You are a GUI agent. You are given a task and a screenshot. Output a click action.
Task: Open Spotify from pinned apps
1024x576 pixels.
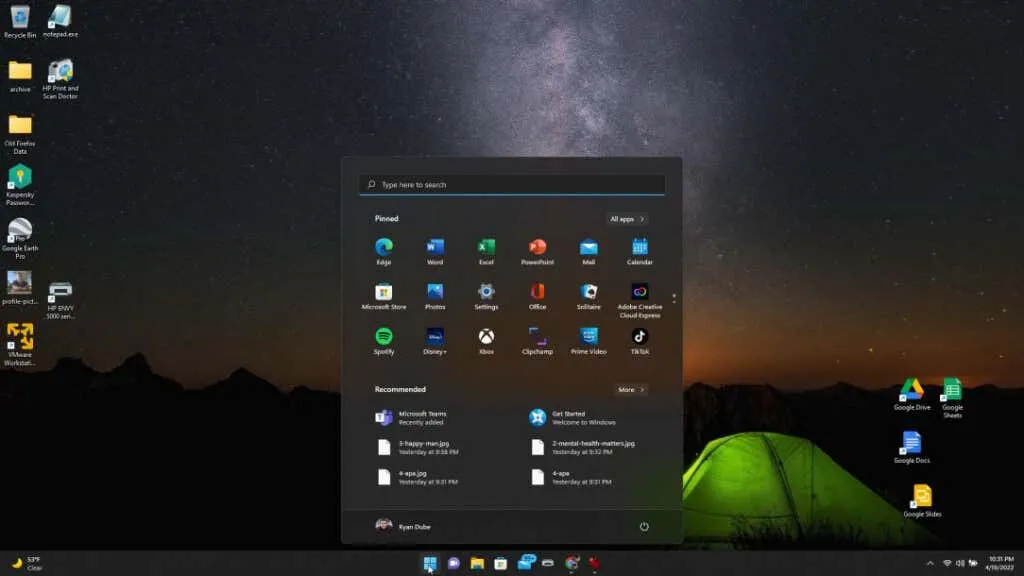(x=383, y=337)
